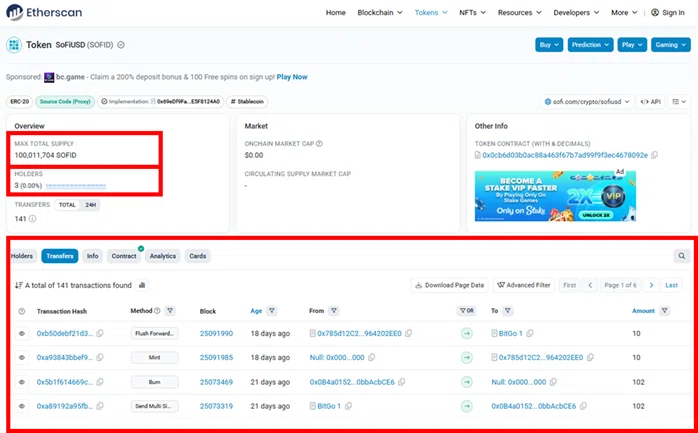Click the arrow icon in block 25091990 row
This screenshot has width=698, height=433.
467,333
